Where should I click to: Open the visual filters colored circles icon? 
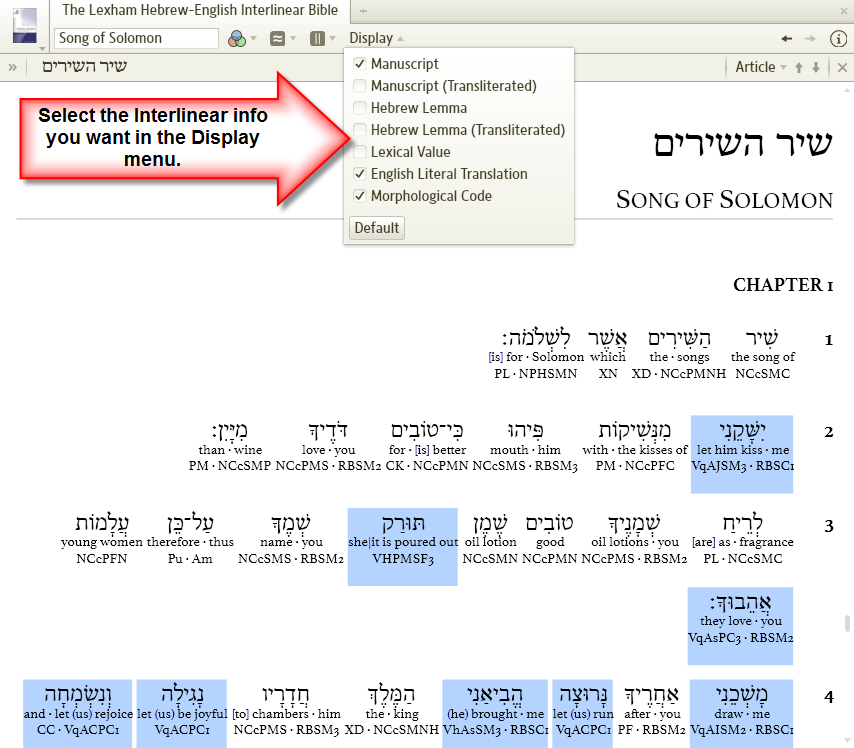pyautogui.click(x=236, y=39)
